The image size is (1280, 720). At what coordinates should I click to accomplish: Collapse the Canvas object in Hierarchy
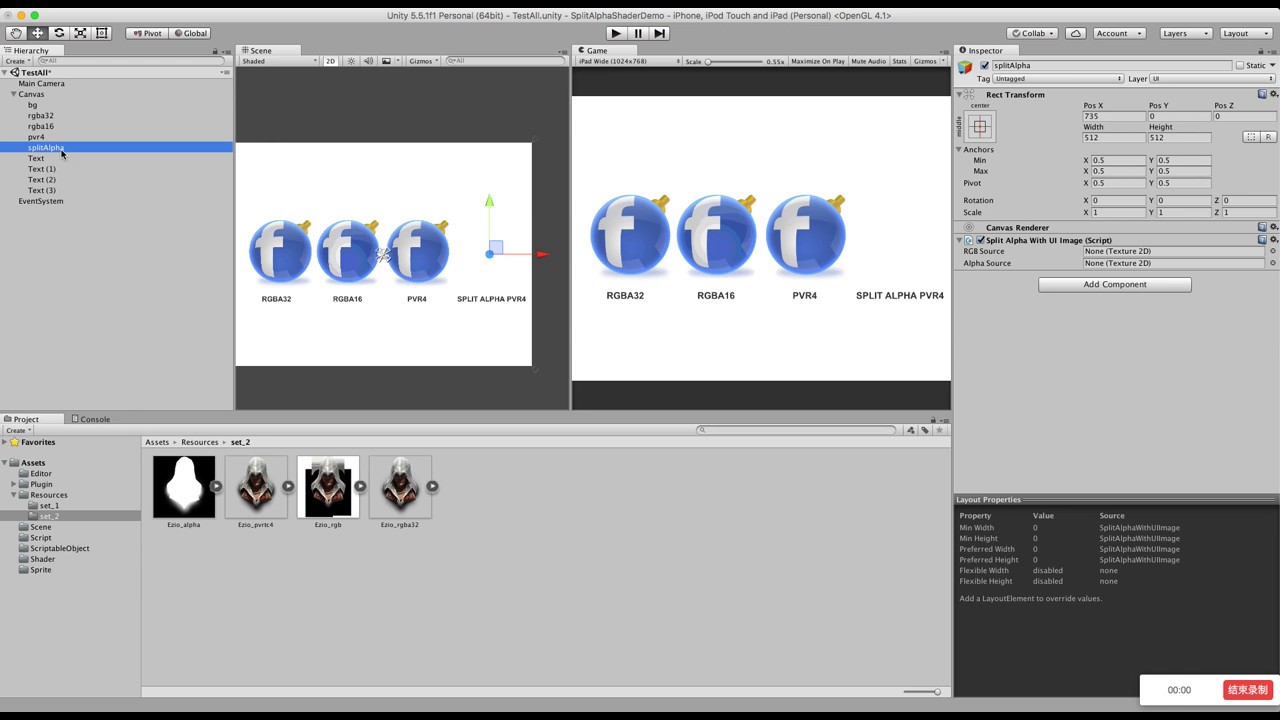(14, 94)
